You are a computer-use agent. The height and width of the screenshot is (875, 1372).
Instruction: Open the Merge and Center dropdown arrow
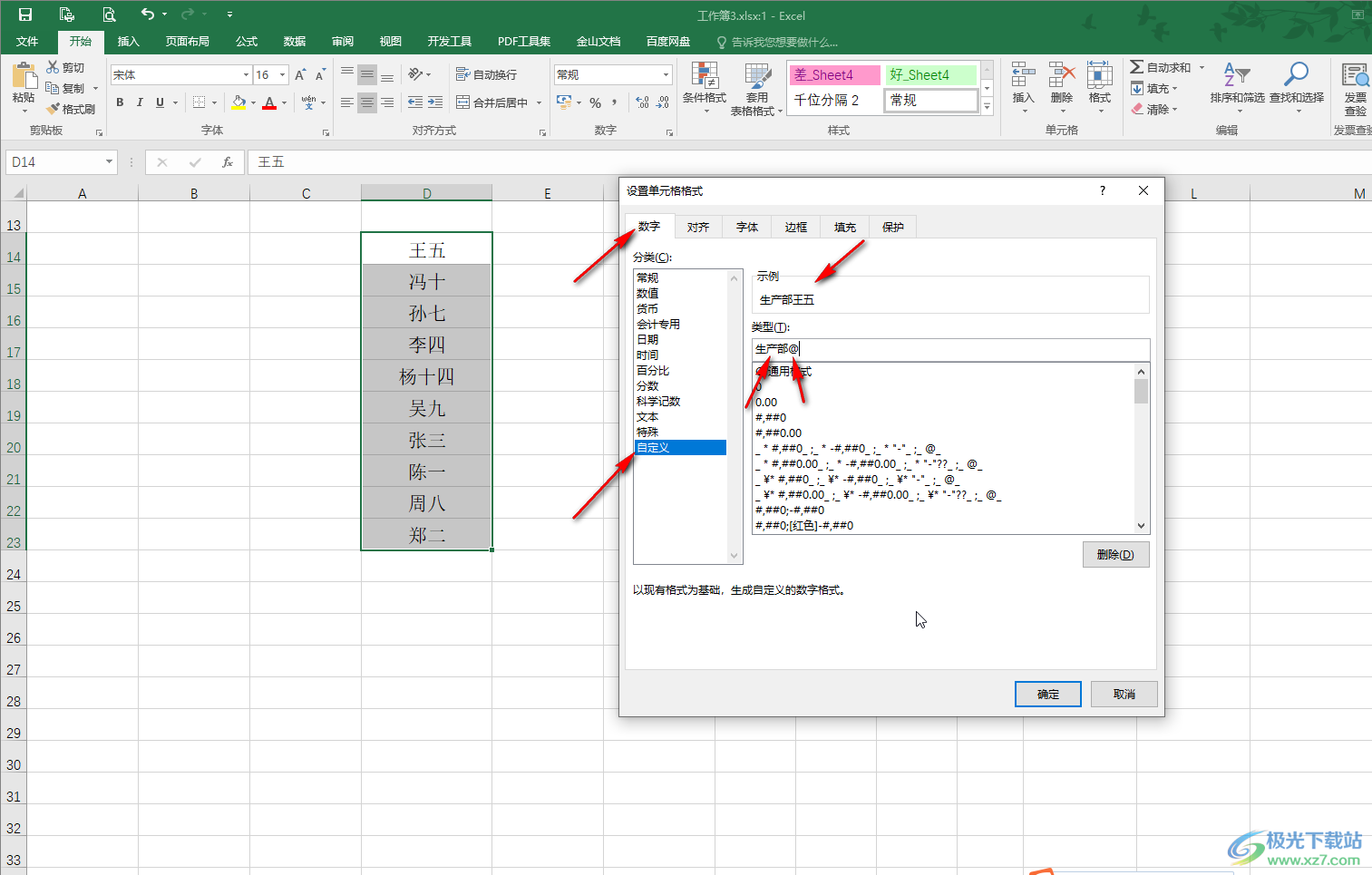pos(539,102)
